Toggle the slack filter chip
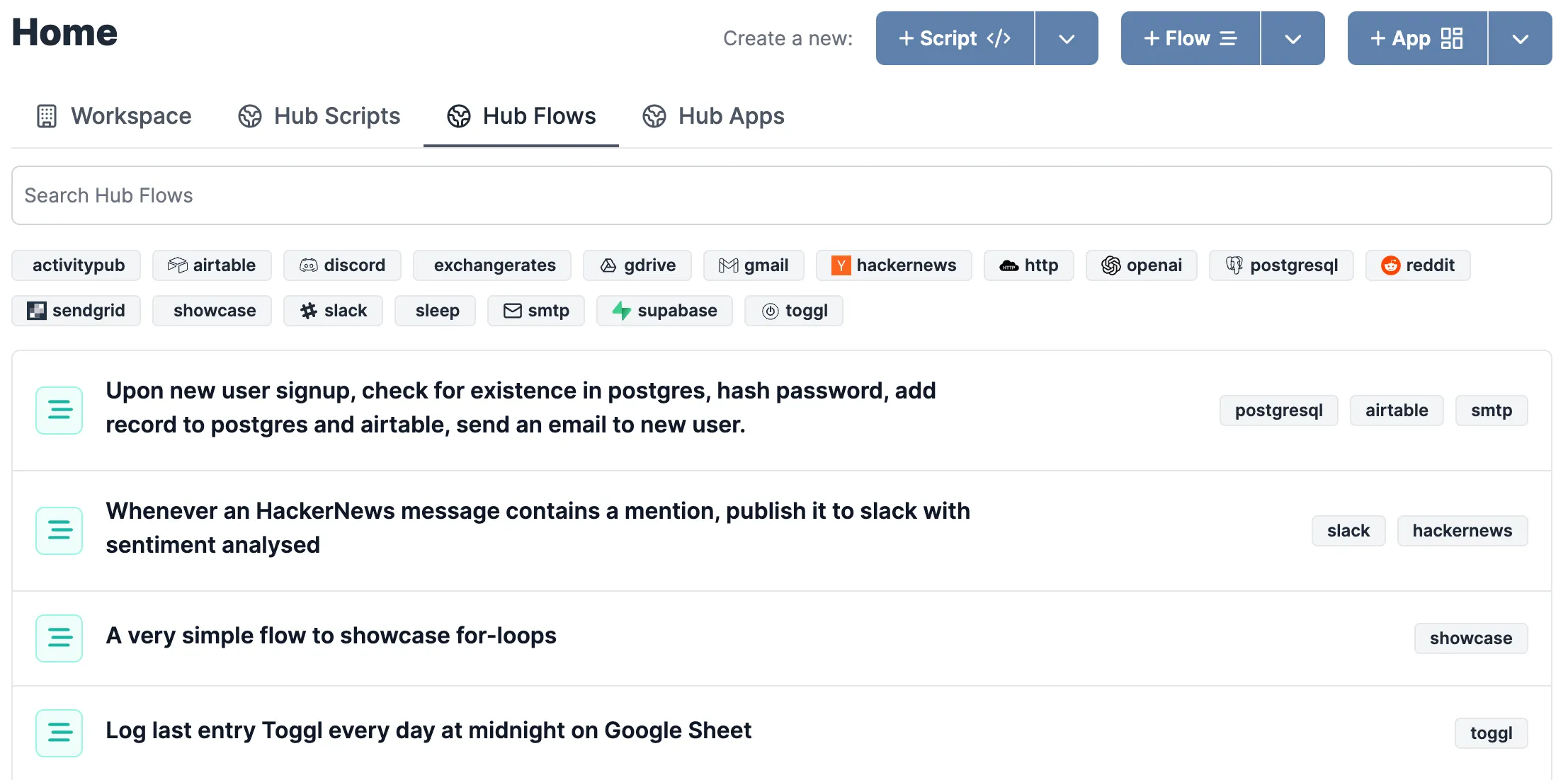Image resolution: width=1568 pixels, height=780 pixels. [x=333, y=311]
